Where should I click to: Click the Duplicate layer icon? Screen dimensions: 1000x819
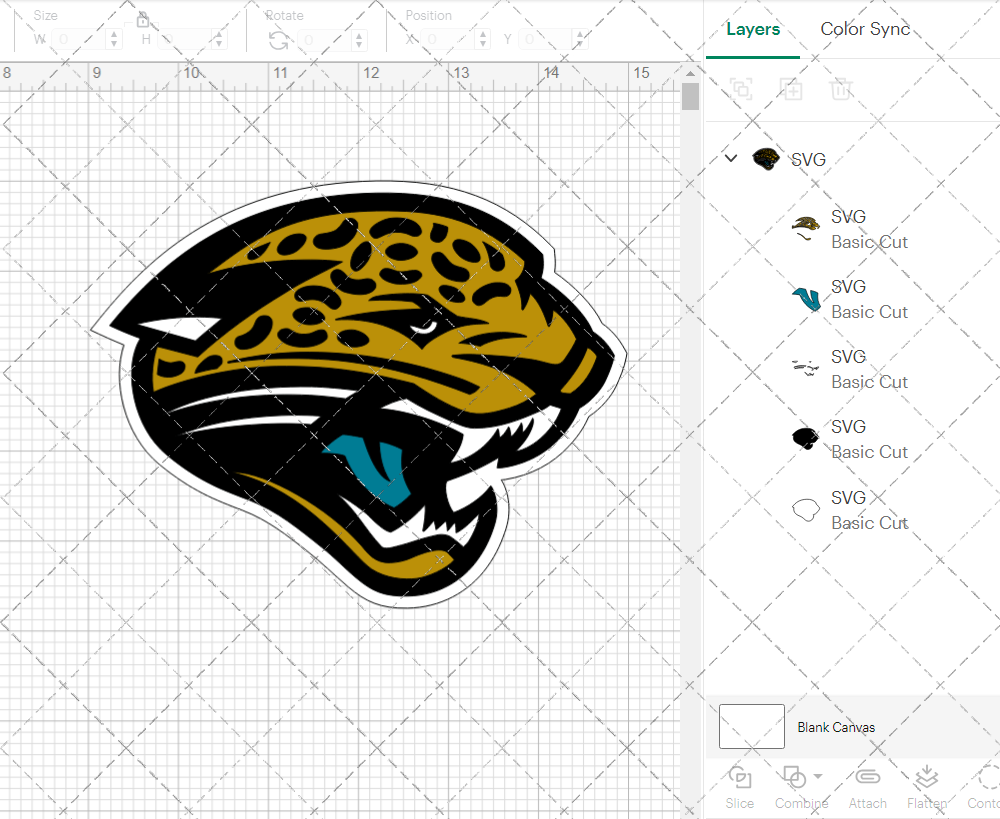[x=791, y=90]
